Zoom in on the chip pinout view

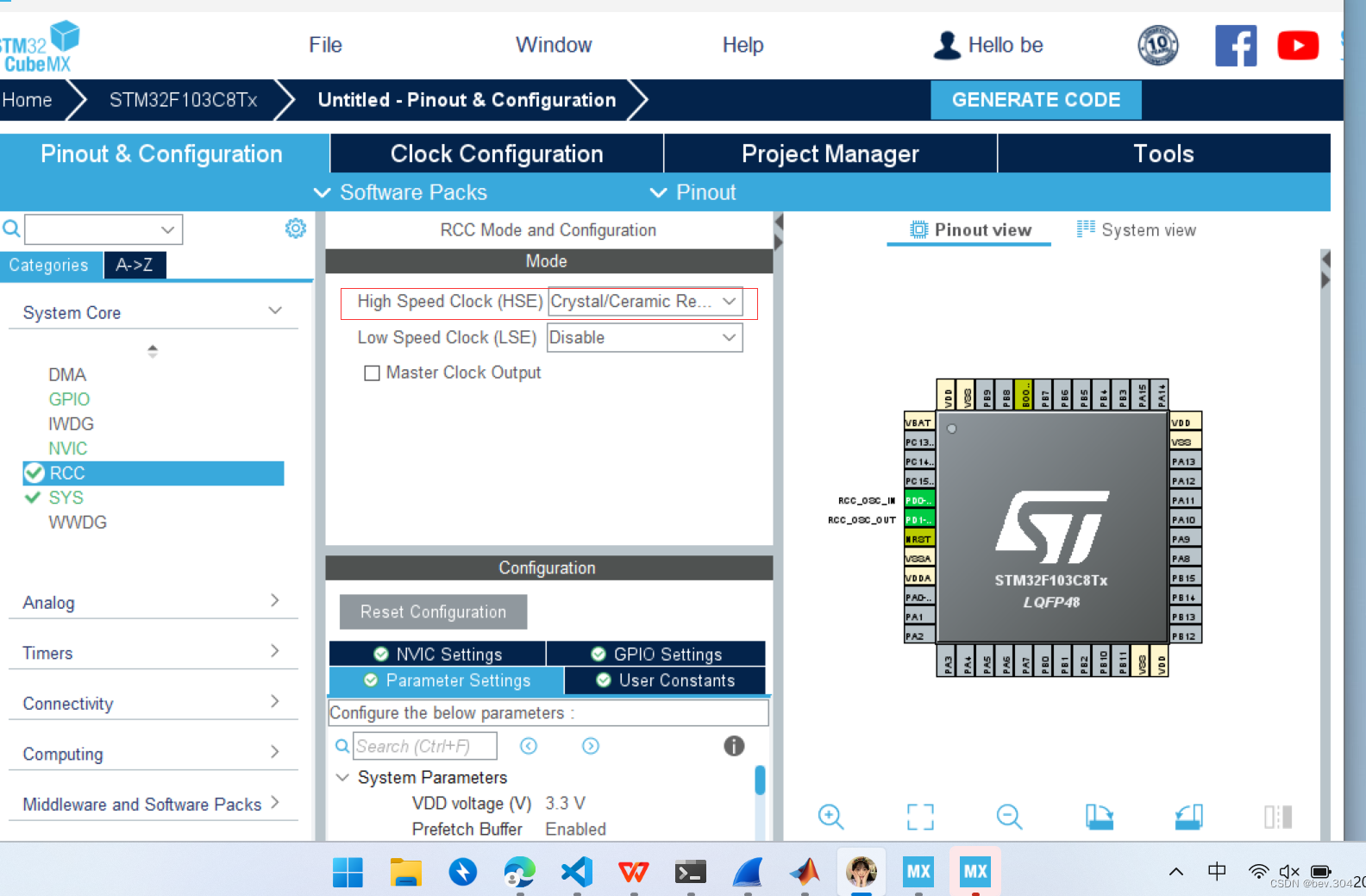(x=830, y=816)
